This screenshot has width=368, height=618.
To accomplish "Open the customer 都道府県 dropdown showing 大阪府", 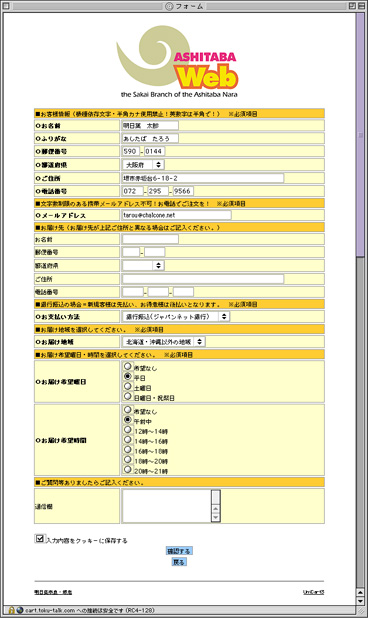I will click(143, 164).
